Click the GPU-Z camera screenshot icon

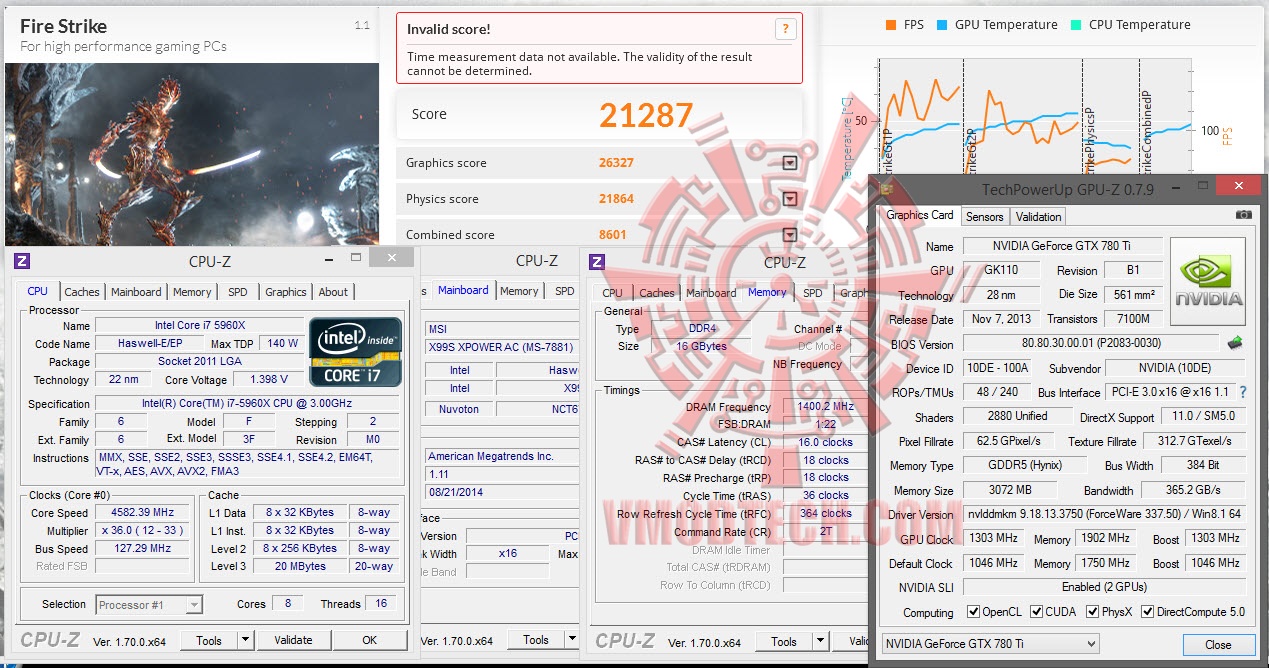pos(1243,215)
